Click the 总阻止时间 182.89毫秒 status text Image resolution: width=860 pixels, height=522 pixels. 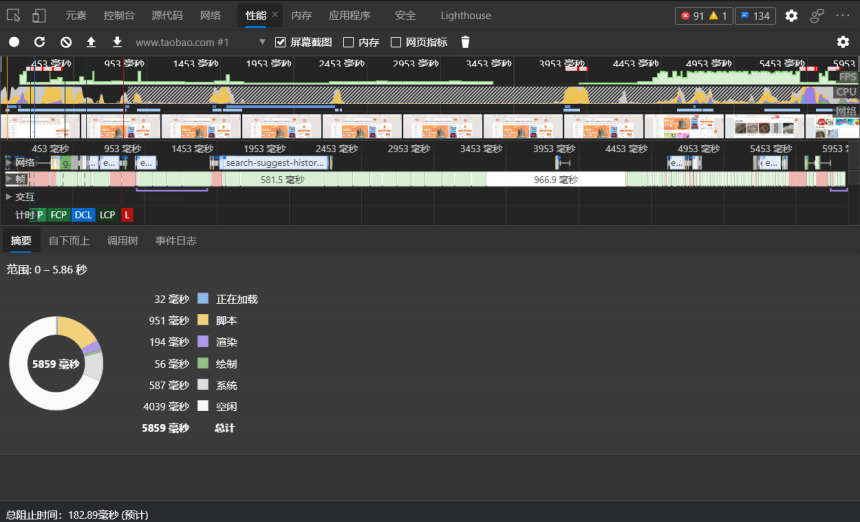click(77, 515)
